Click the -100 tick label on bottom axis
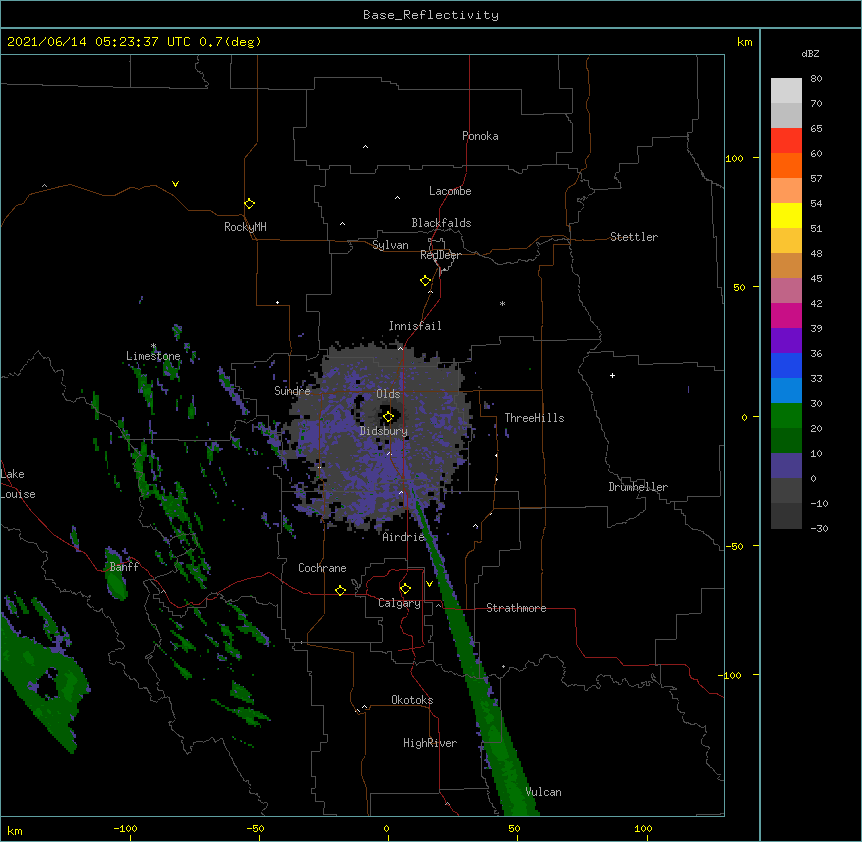 point(125,829)
